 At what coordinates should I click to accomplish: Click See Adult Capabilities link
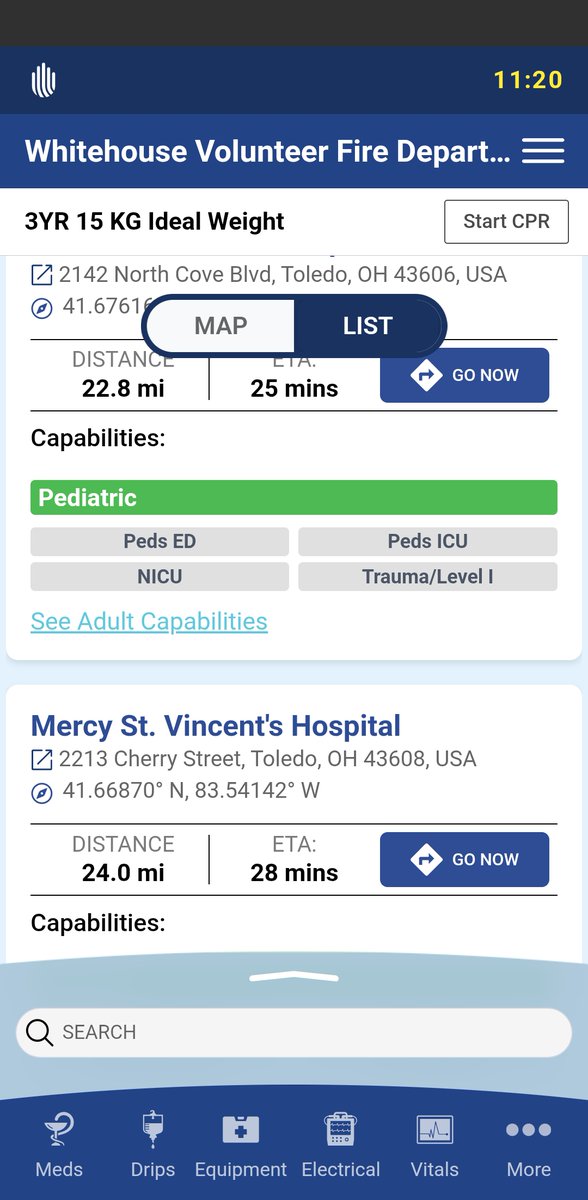tap(149, 621)
